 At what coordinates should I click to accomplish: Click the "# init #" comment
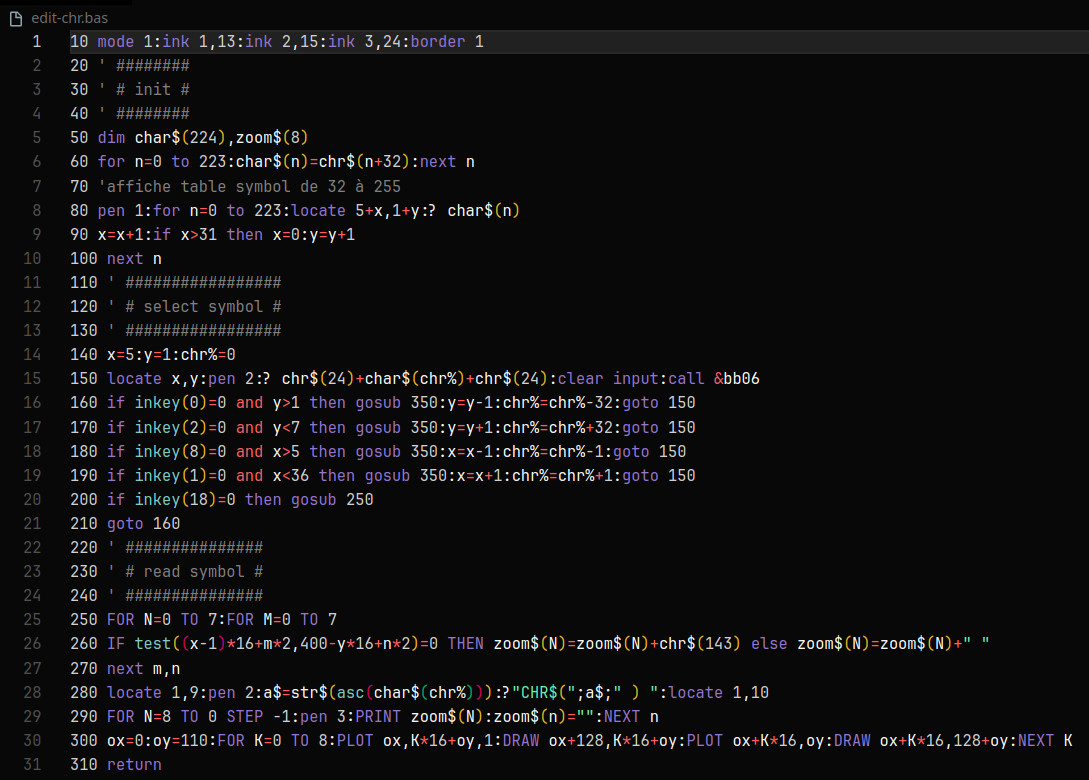click(153, 89)
